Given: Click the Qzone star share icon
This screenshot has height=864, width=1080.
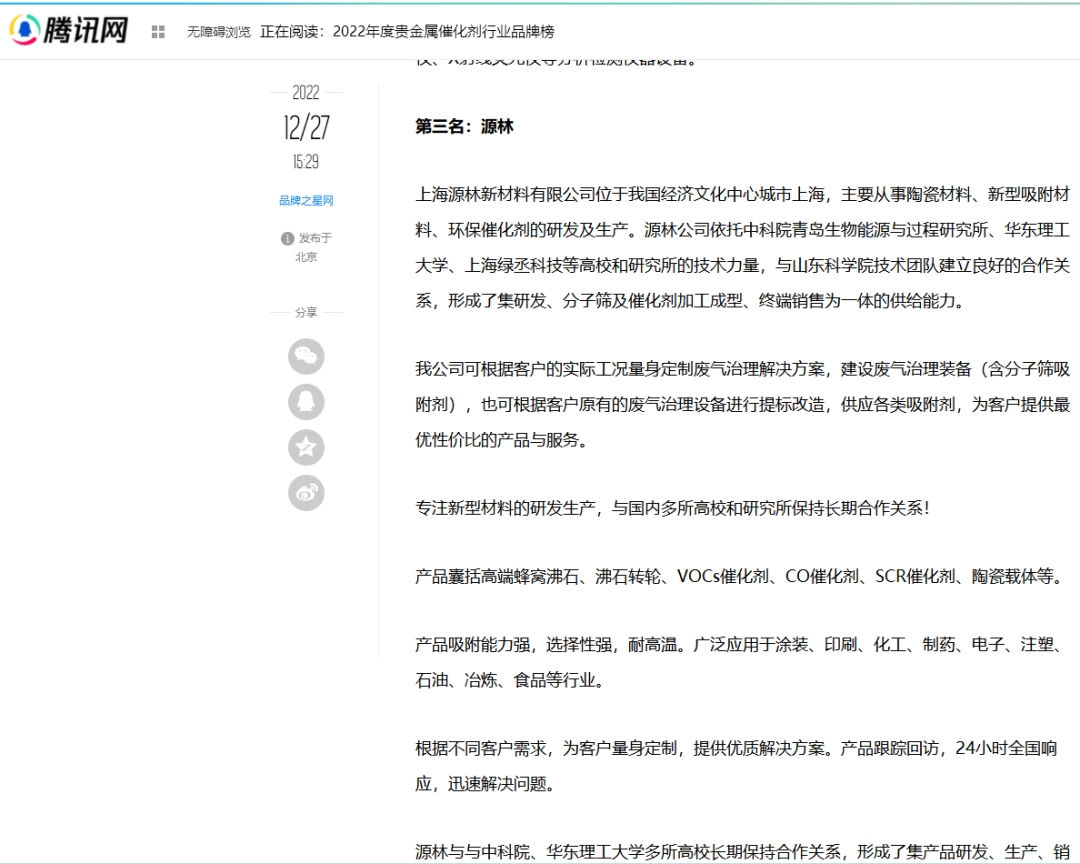Looking at the screenshot, I should tap(306, 448).
